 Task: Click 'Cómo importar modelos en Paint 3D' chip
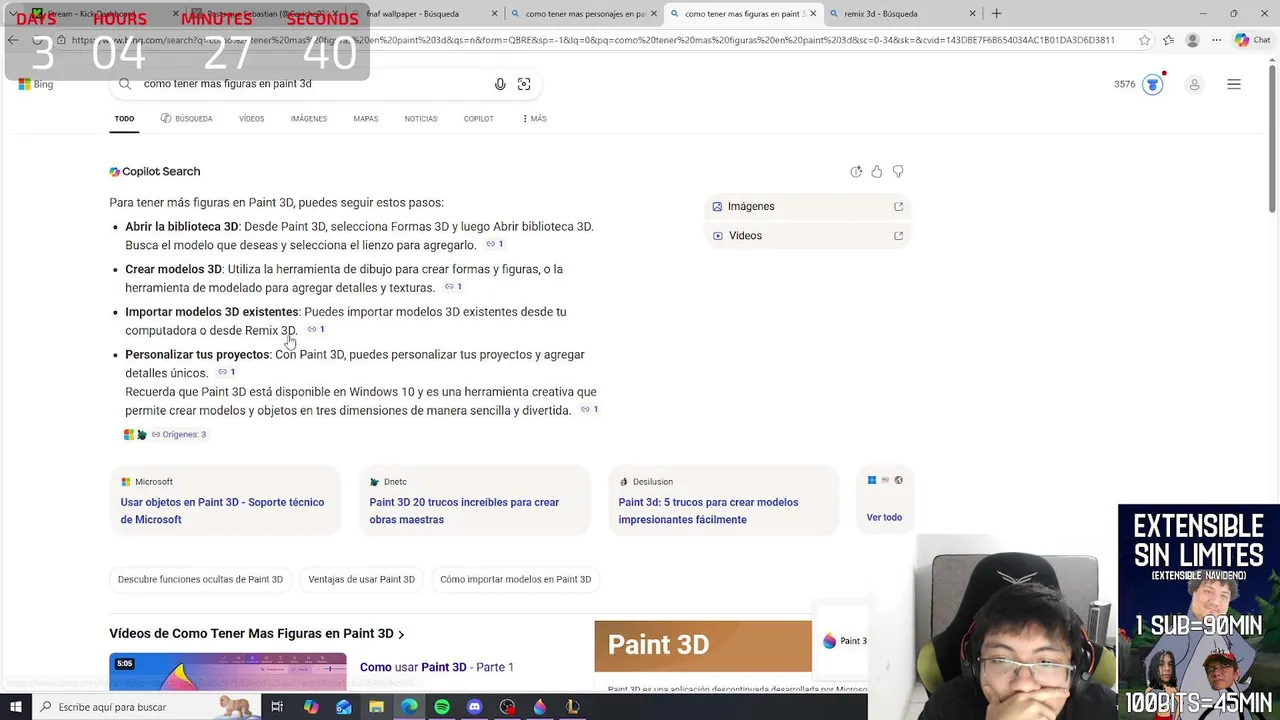[515, 579]
